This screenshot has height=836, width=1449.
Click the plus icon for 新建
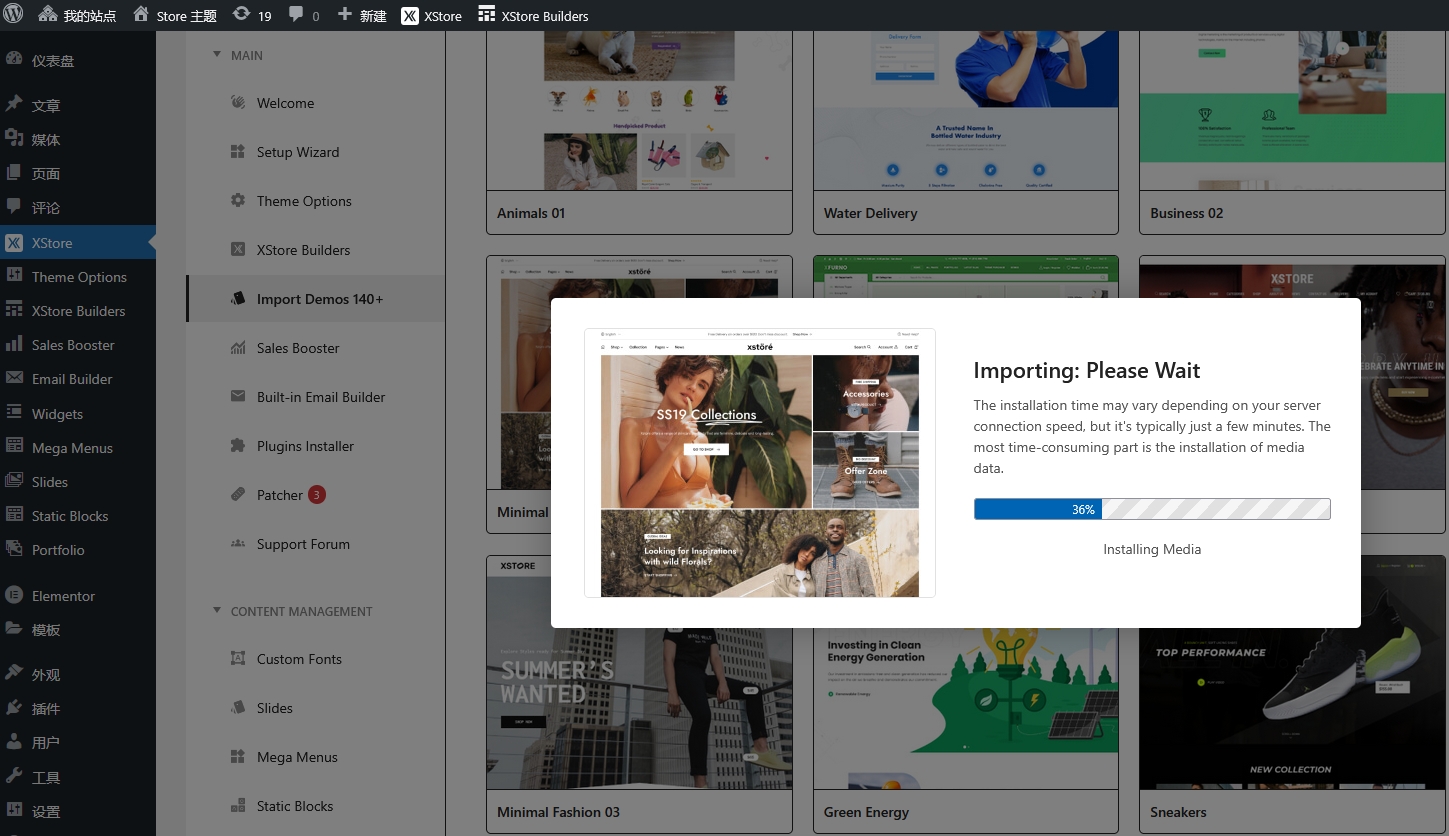[x=345, y=15]
